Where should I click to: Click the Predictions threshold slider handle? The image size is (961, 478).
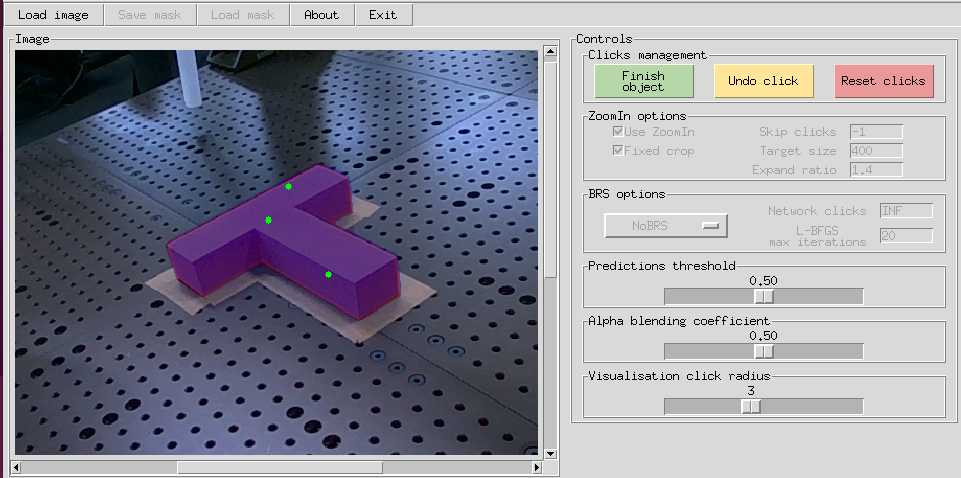pos(764,297)
